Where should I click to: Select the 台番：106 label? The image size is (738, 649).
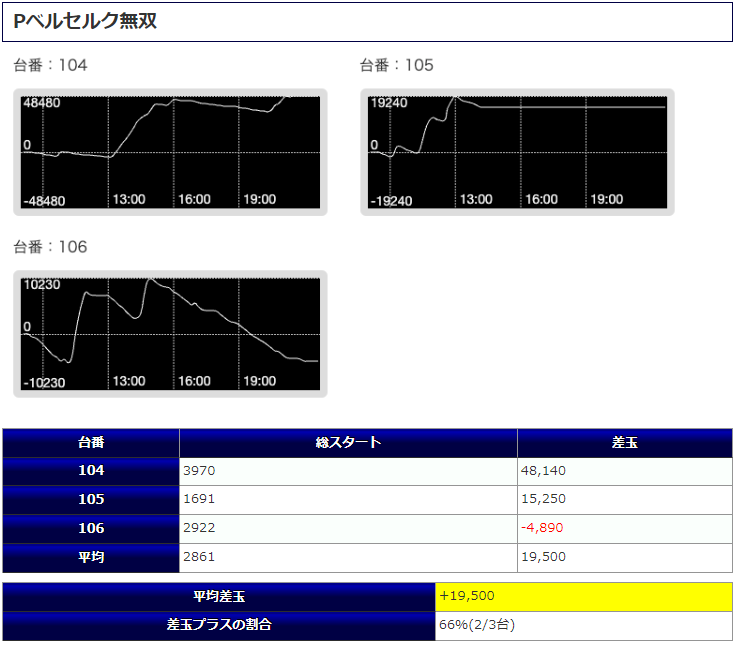(x=50, y=247)
